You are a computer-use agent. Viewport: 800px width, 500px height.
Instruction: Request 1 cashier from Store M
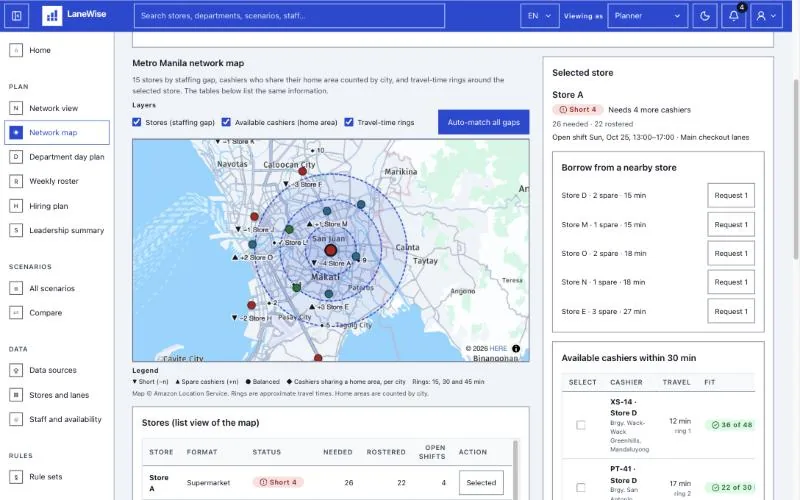(x=731, y=224)
